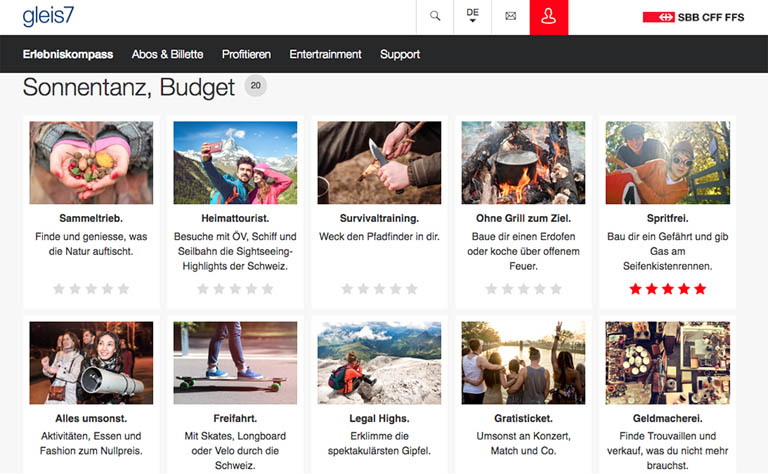Give Survivaltraining a three-star rating
Screen dimensions: 768x474
[379, 289]
